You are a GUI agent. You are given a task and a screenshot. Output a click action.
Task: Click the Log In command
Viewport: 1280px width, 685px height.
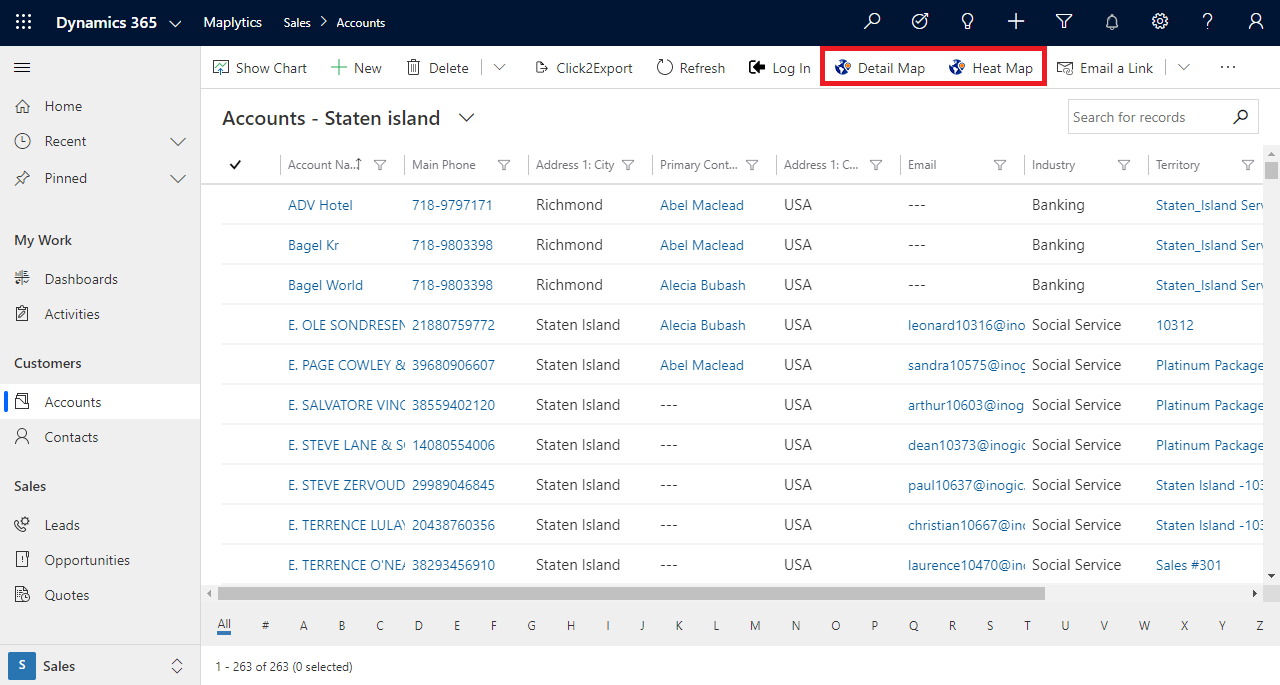(779, 68)
